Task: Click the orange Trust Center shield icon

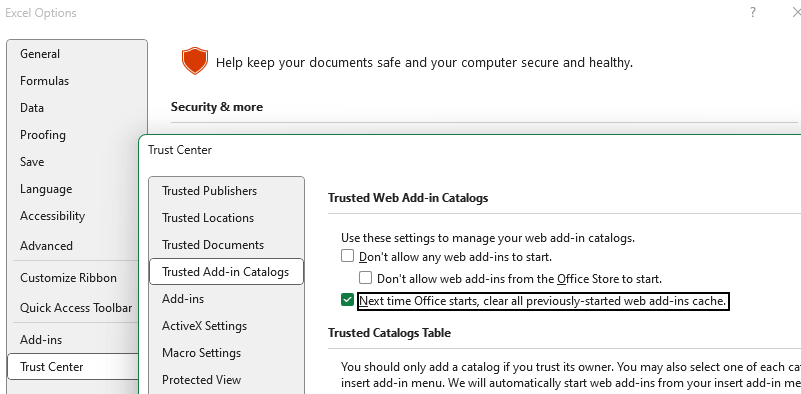Action: (195, 61)
